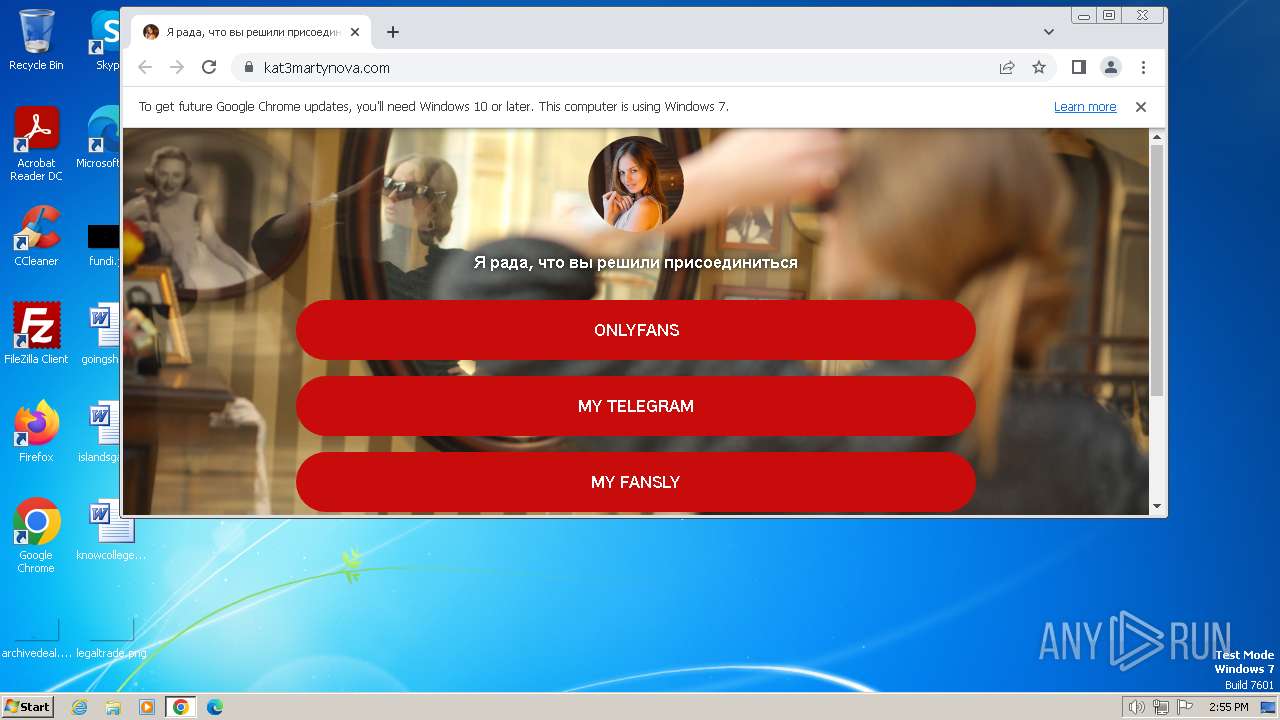Close the kat3martynova tab

[x=355, y=32]
